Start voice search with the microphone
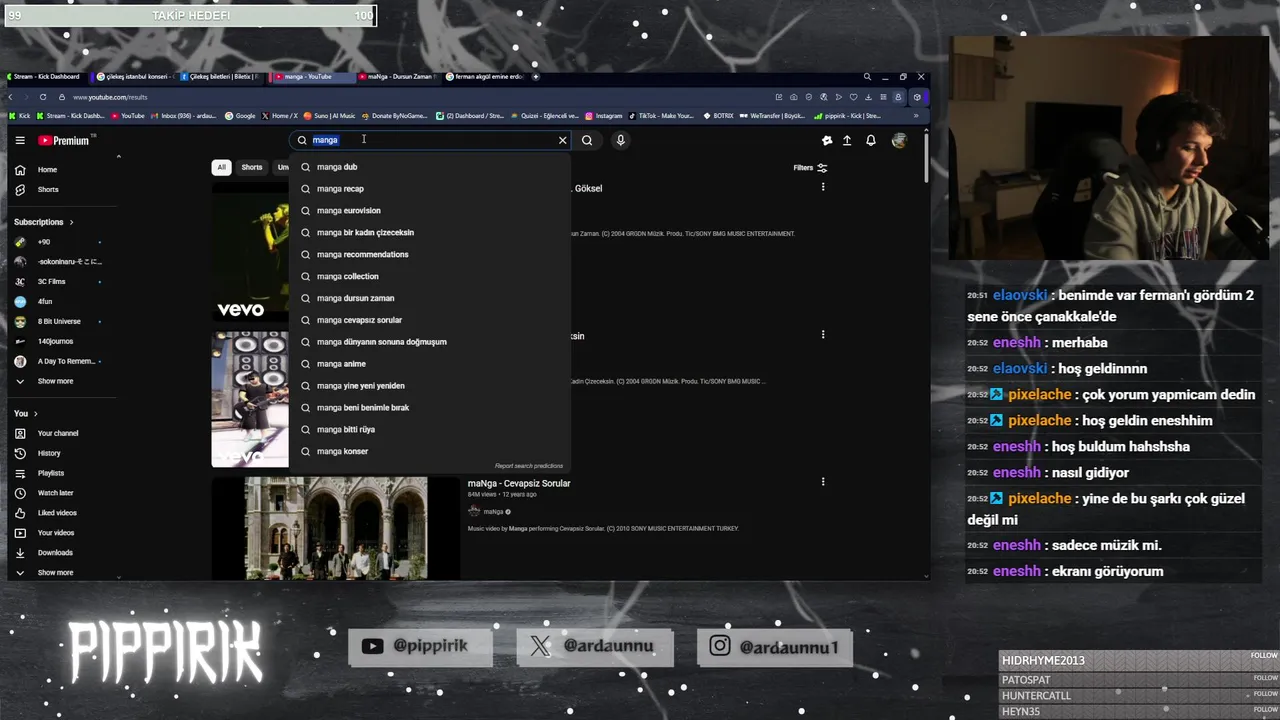Image resolution: width=1280 pixels, height=720 pixels. (620, 140)
